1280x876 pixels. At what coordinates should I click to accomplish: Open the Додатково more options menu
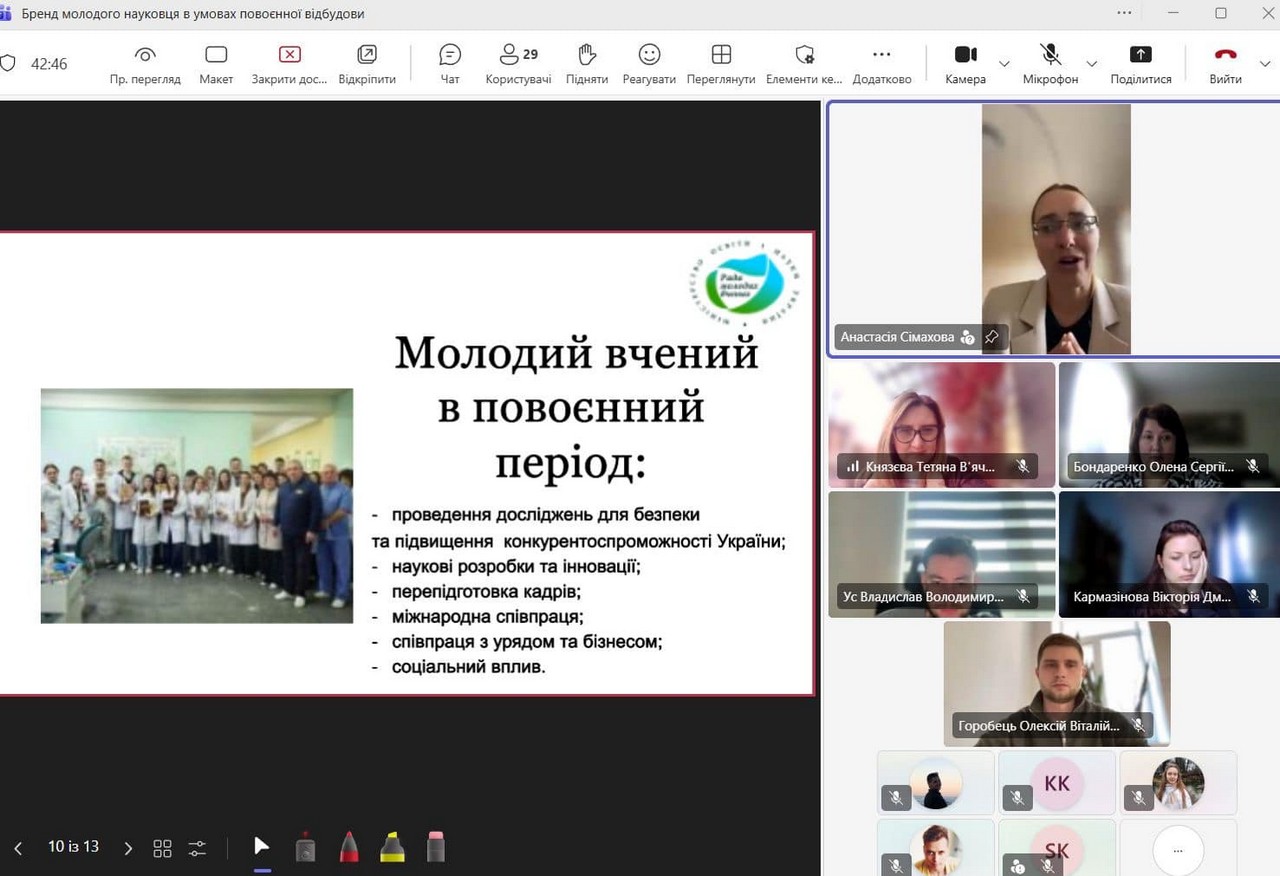(881, 63)
